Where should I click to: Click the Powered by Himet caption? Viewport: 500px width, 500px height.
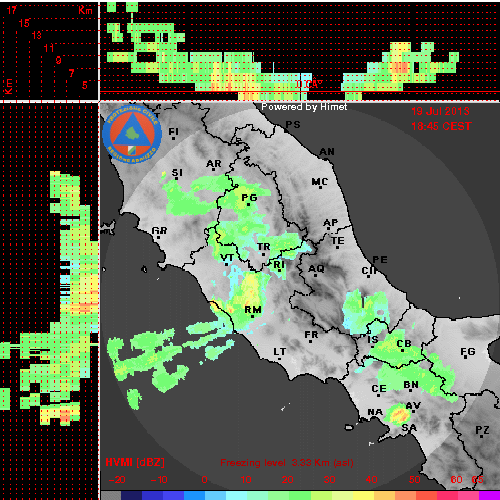click(304, 107)
